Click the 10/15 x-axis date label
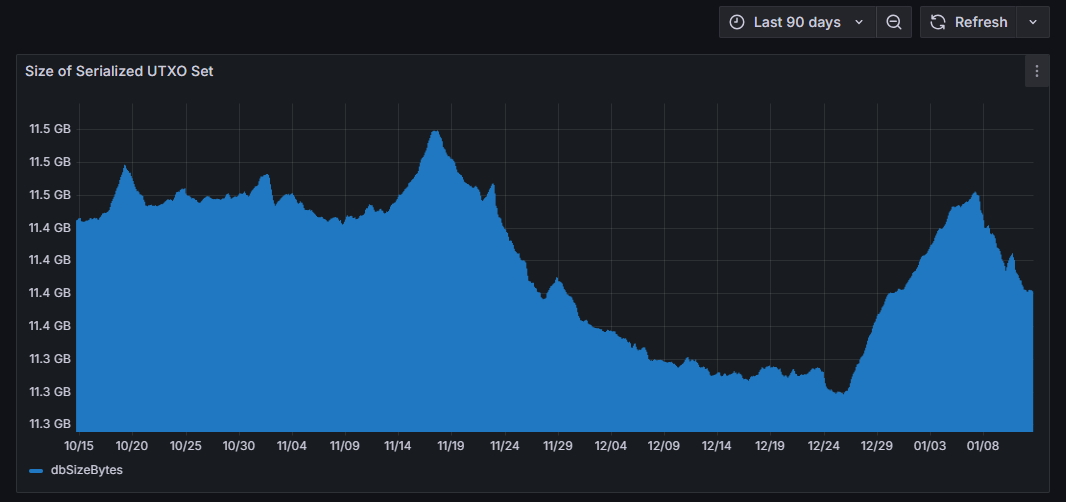 [x=78, y=445]
